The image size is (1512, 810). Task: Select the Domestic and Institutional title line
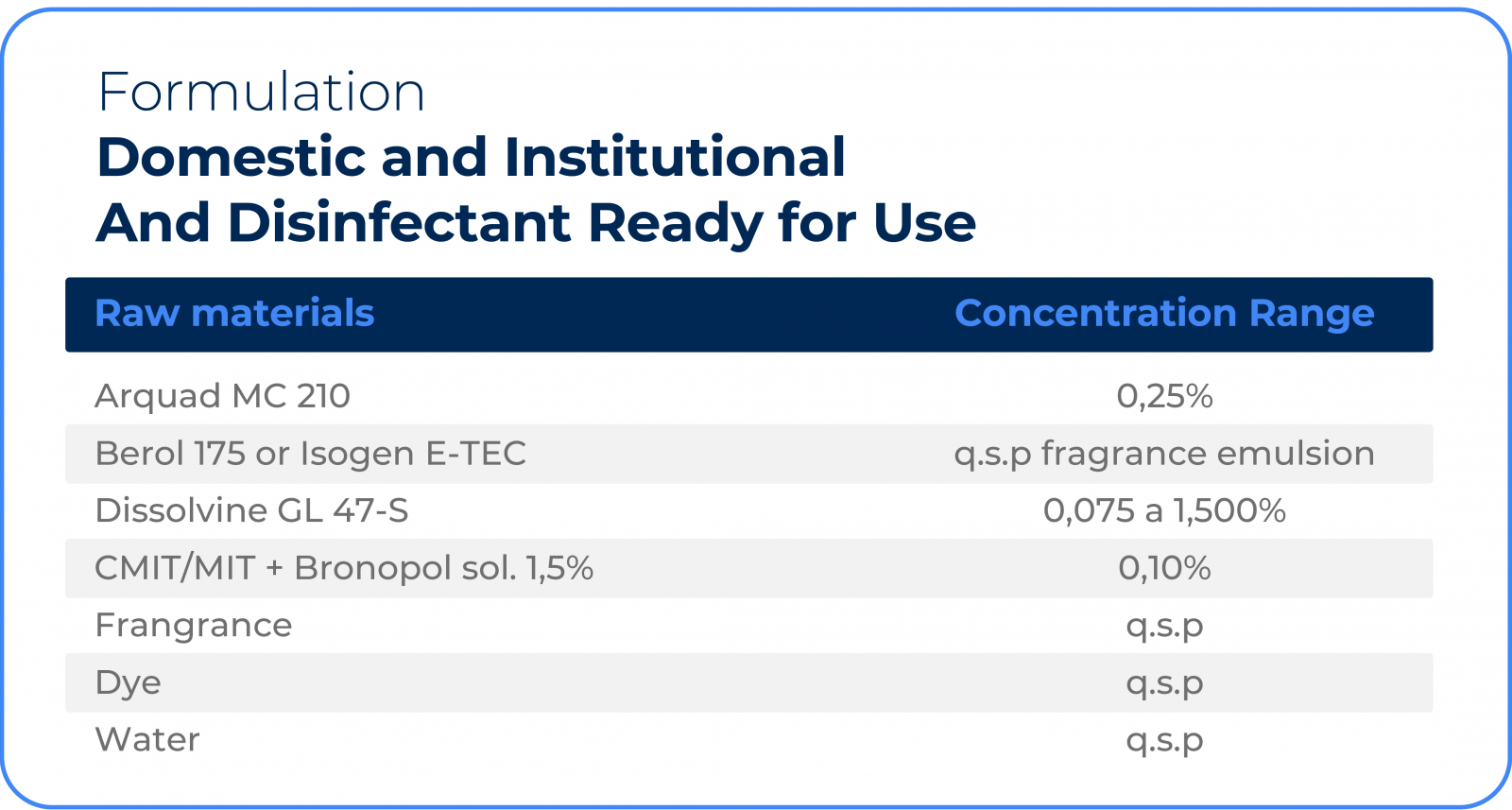click(472, 157)
